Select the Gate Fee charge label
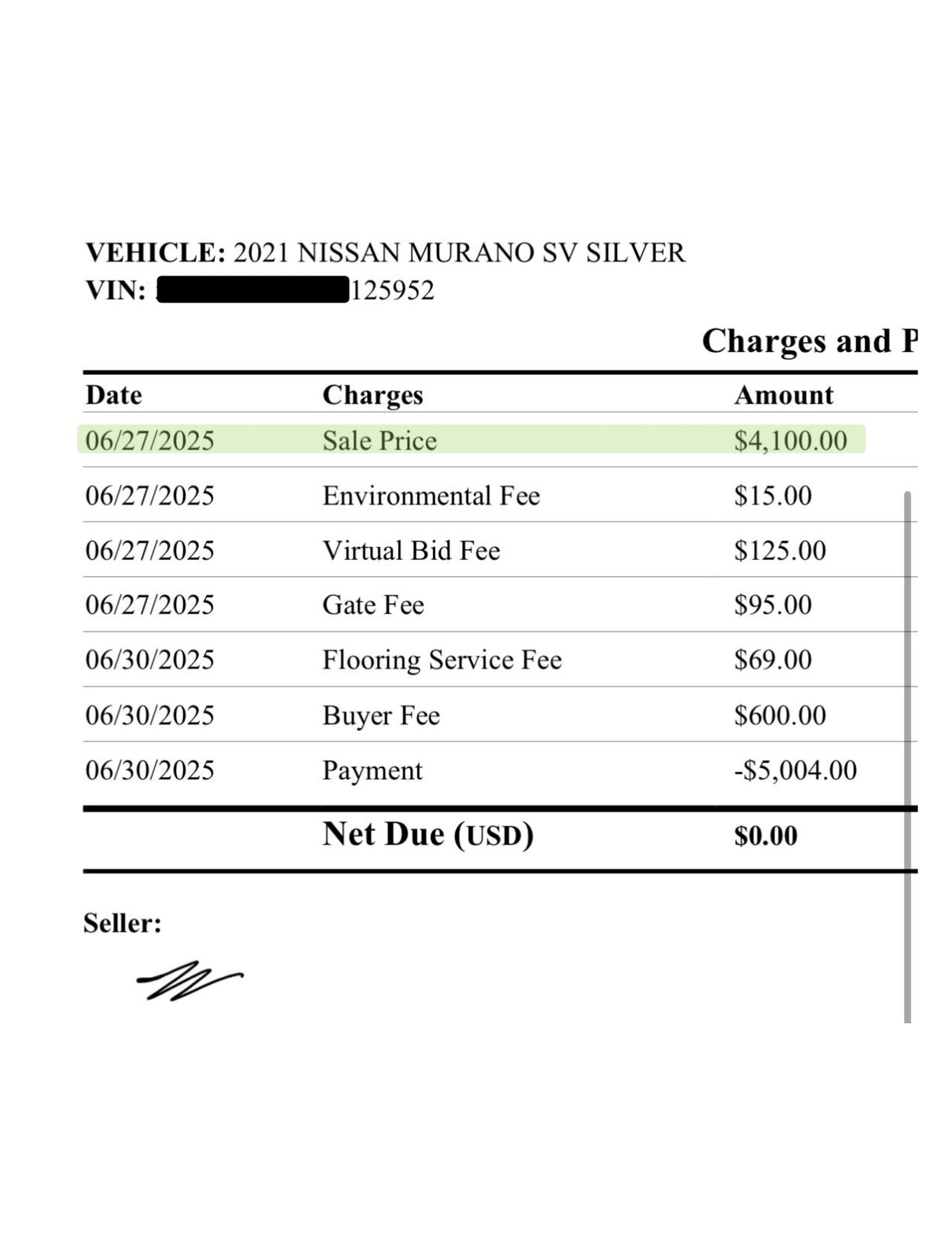952x1250 pixels. click(x=373, y=605)
